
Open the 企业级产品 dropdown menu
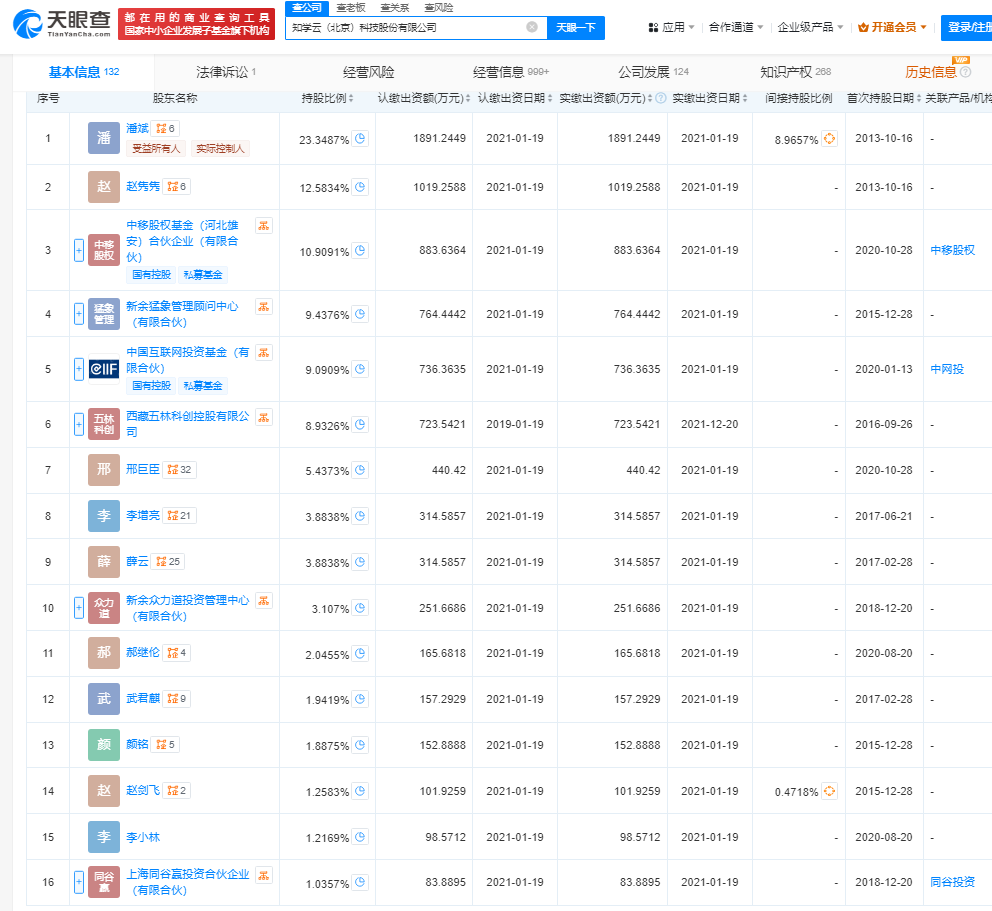(x=810, y=27)
